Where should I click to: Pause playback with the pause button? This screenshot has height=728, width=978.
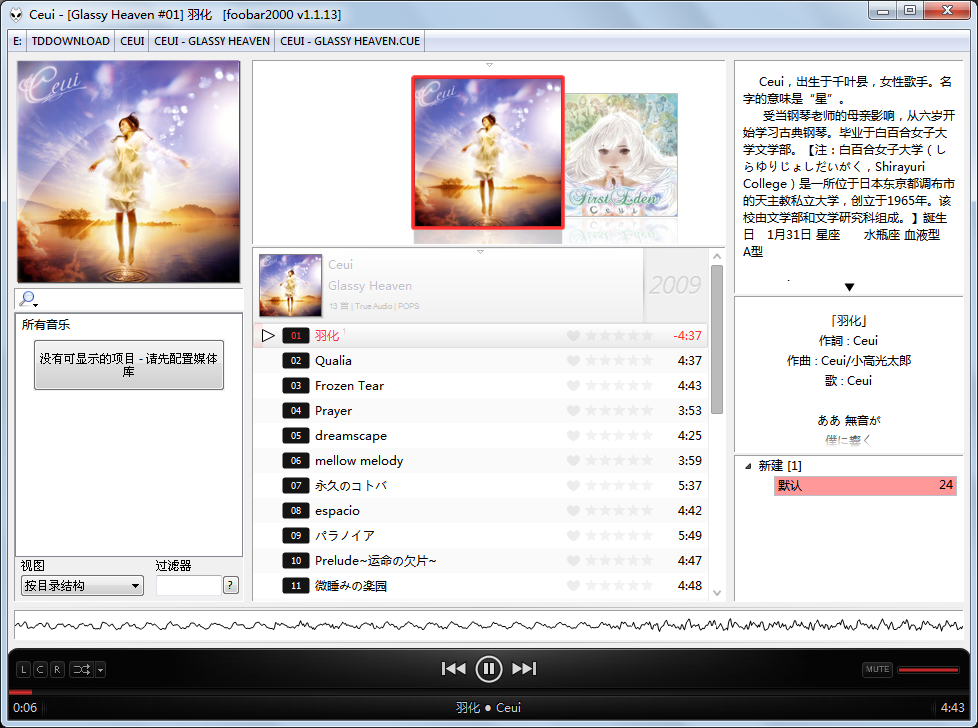488,669
